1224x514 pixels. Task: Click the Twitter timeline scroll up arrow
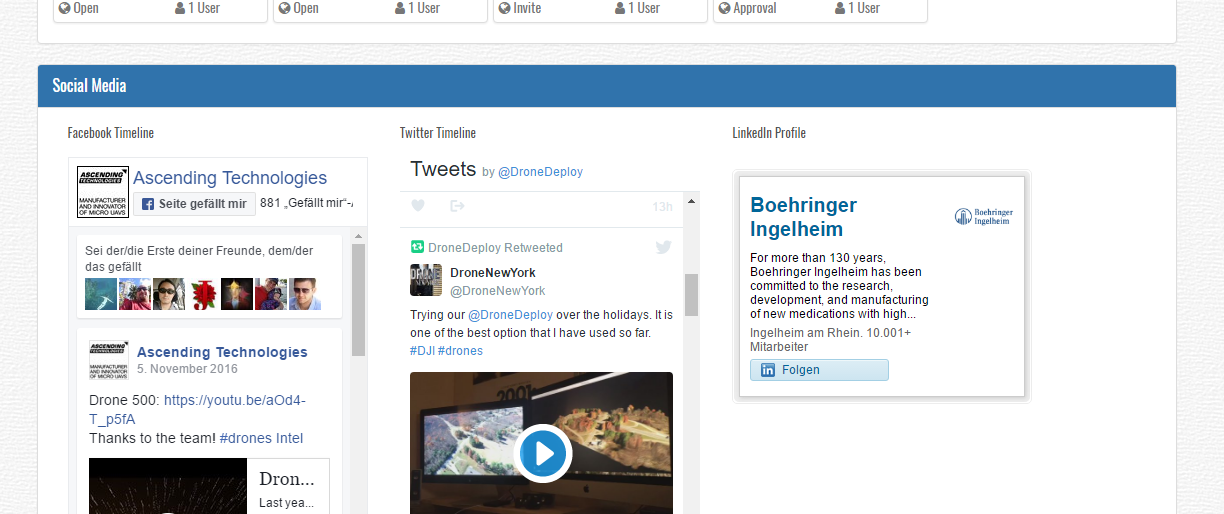click(691, 201)
